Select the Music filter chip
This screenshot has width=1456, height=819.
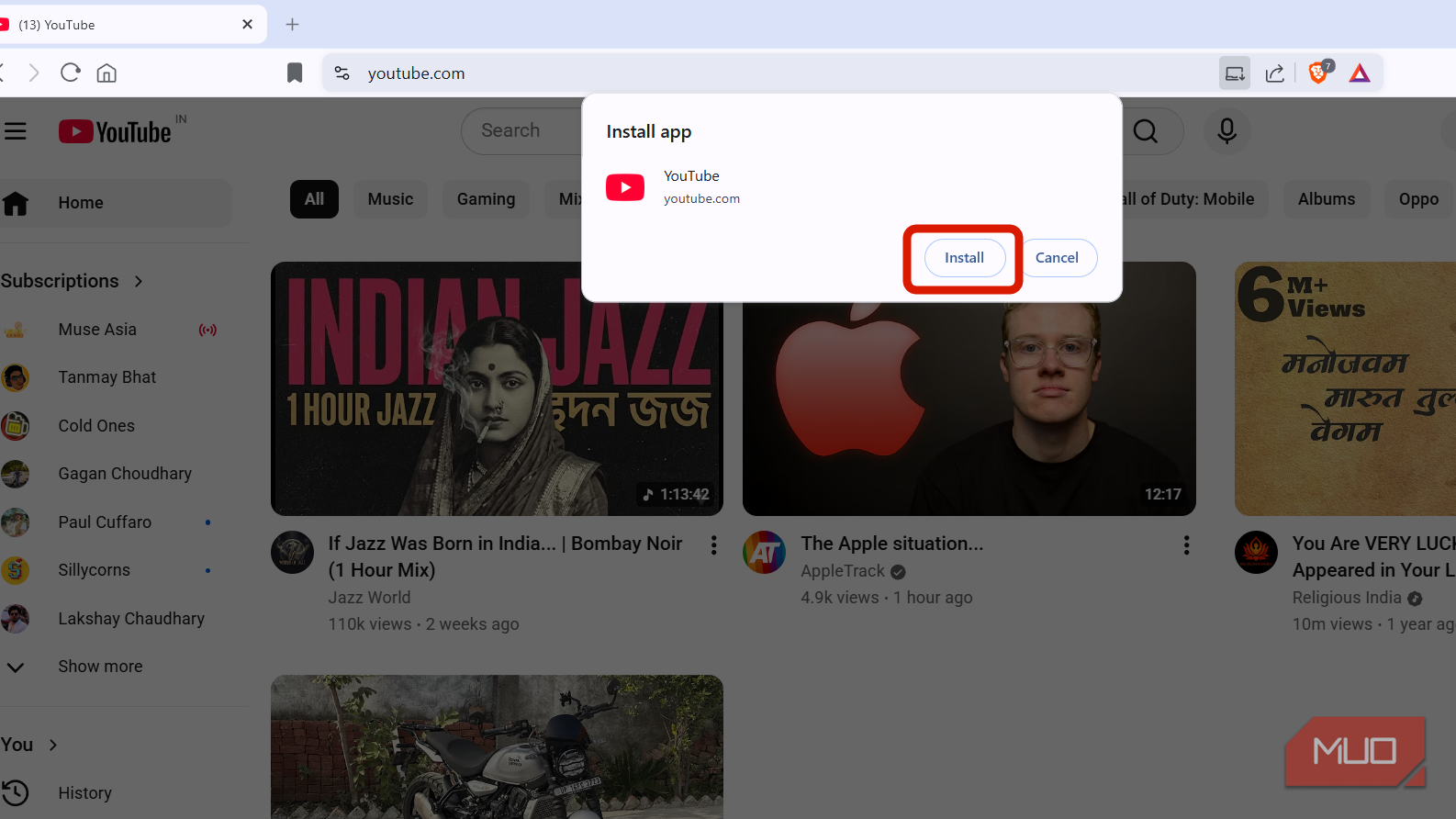390,199
